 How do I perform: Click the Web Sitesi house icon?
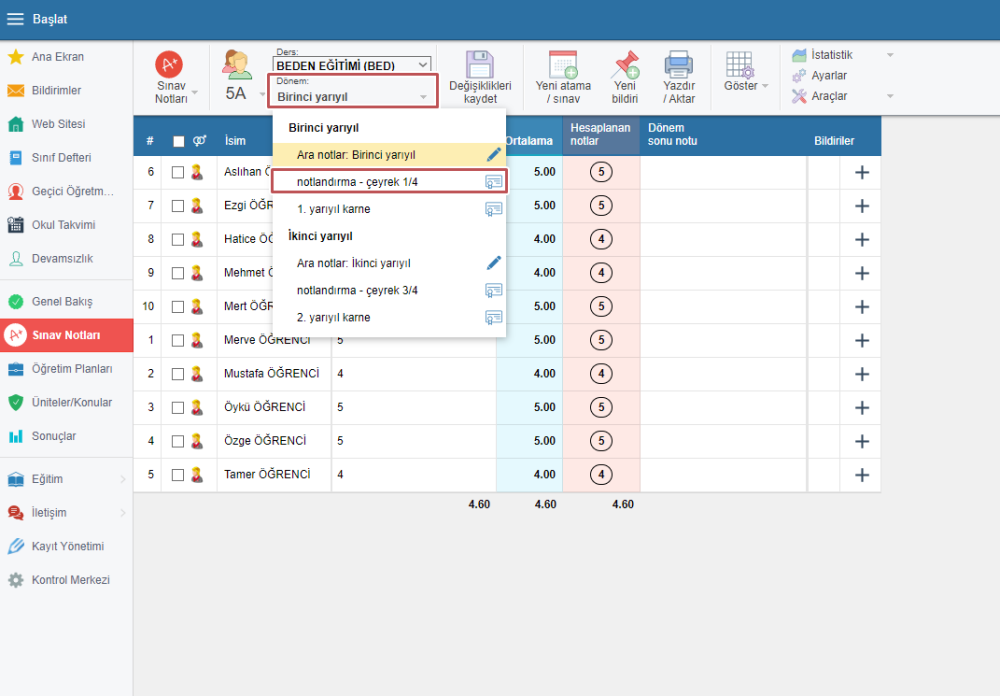(15, 124)
